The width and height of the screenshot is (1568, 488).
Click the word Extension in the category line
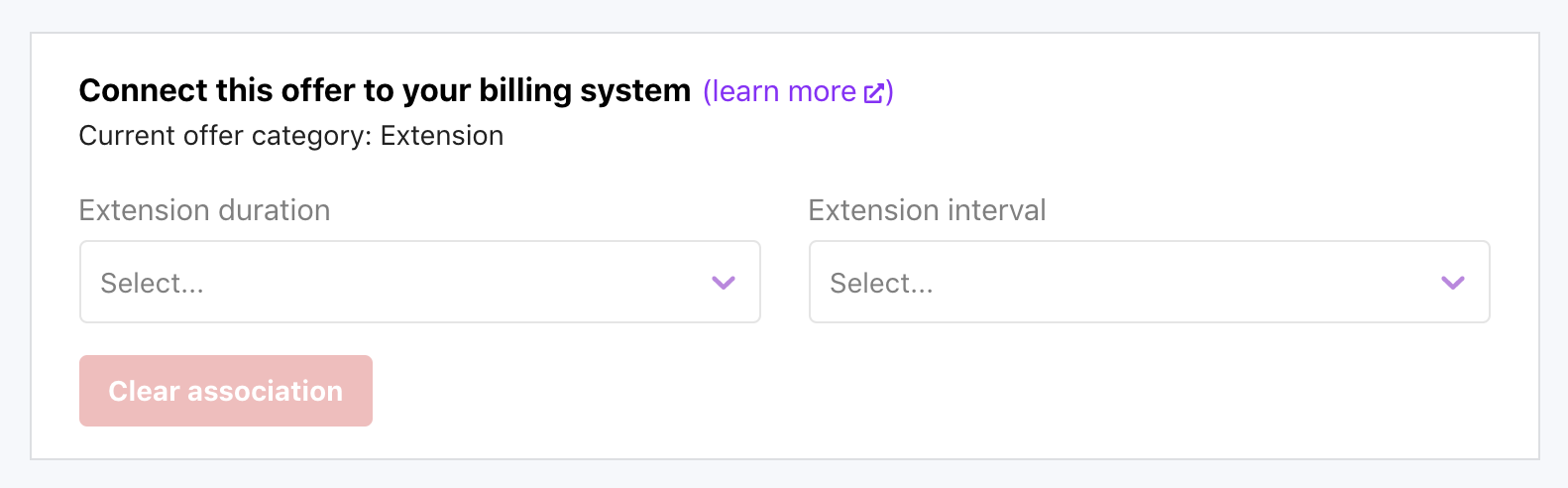coord(442,136)
